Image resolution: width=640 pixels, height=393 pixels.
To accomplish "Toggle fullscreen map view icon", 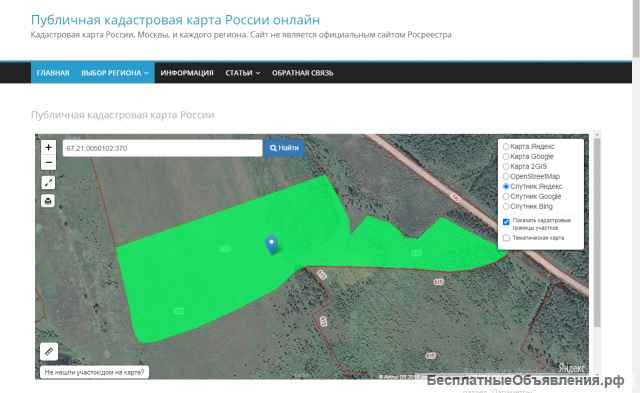I will click(x=48, y=182).
